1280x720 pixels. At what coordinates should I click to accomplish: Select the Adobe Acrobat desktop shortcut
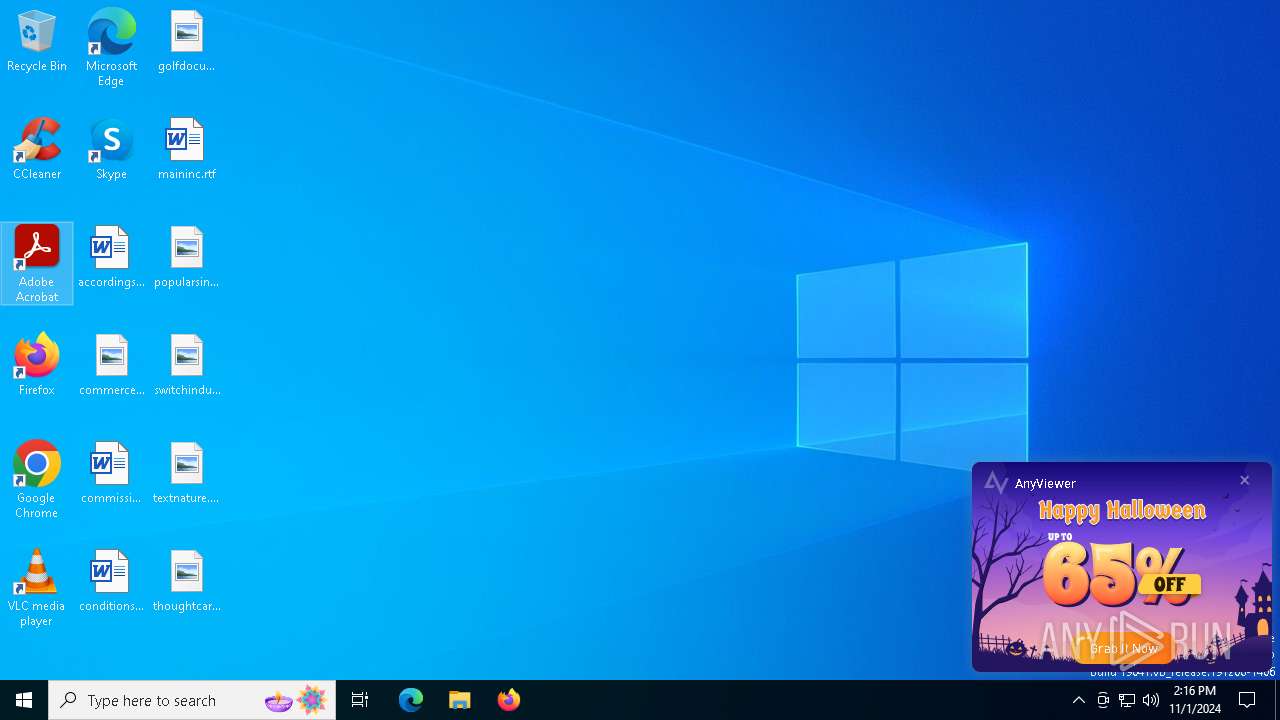tap(37, 264)
